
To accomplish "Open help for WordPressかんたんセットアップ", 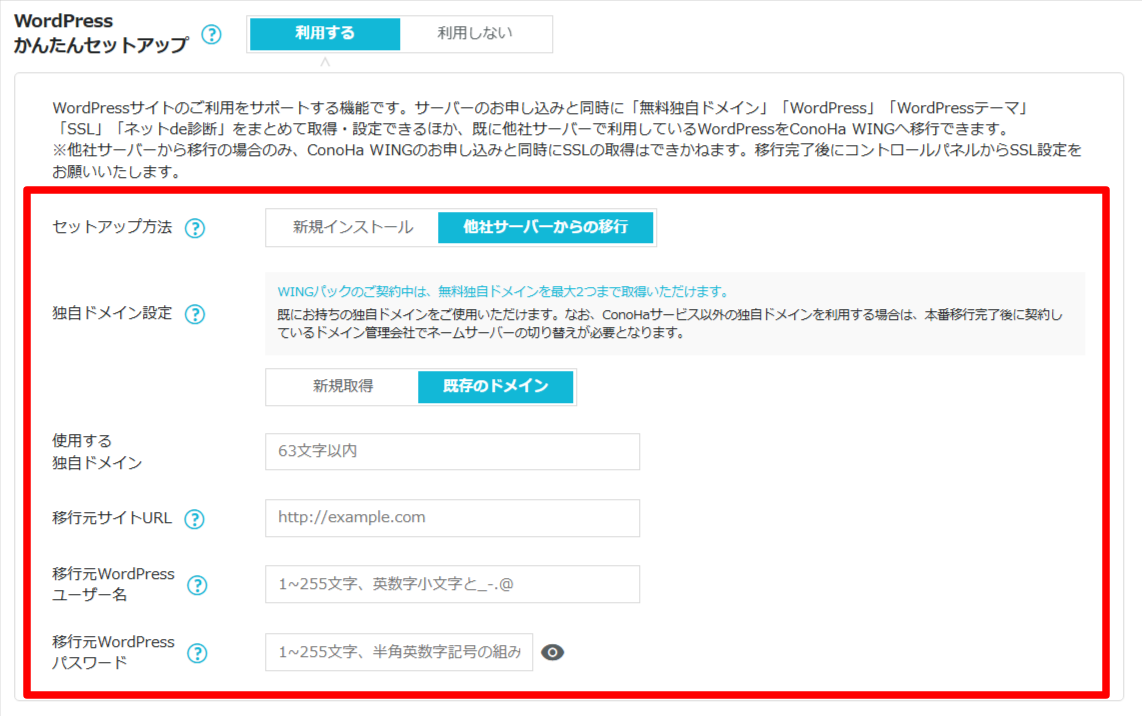I will pyautogui.click(x=211, y=34).
